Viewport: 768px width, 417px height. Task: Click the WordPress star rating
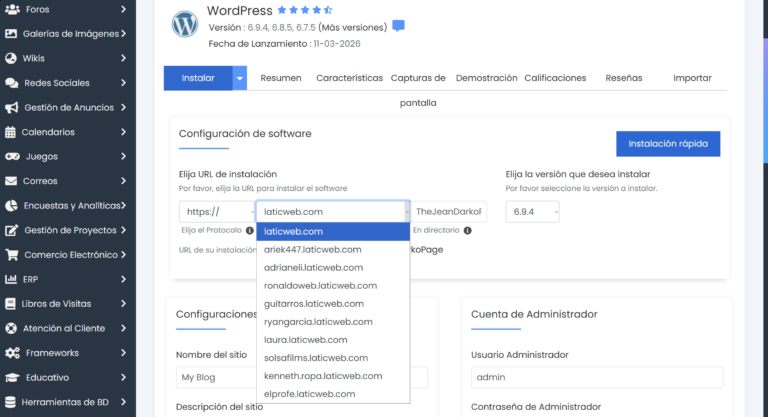pos(305,10)
